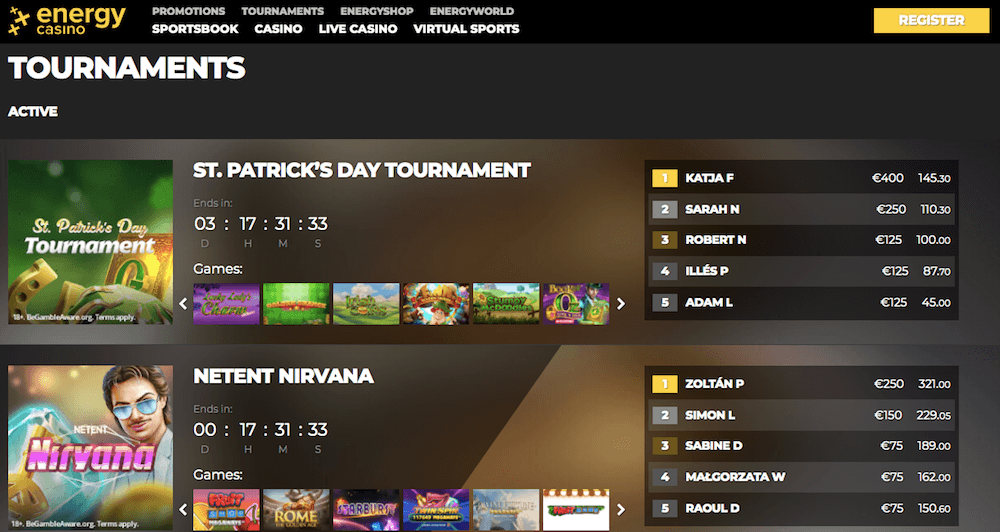
Task: Show next St. Patrick's Day tournament games
Action: pyautogui.click(x=621, y=304)
